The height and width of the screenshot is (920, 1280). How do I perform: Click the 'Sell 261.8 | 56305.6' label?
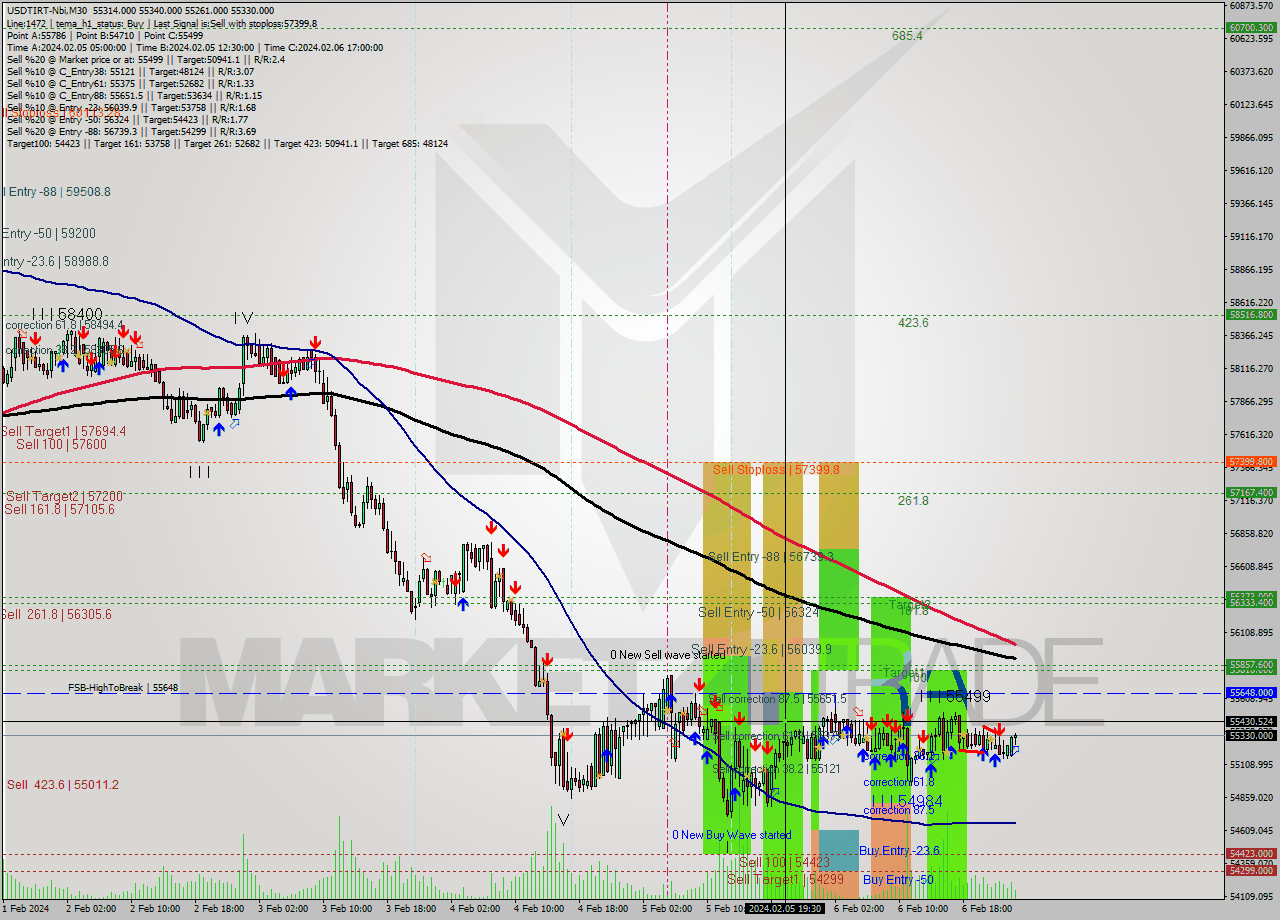pos(57,614)
